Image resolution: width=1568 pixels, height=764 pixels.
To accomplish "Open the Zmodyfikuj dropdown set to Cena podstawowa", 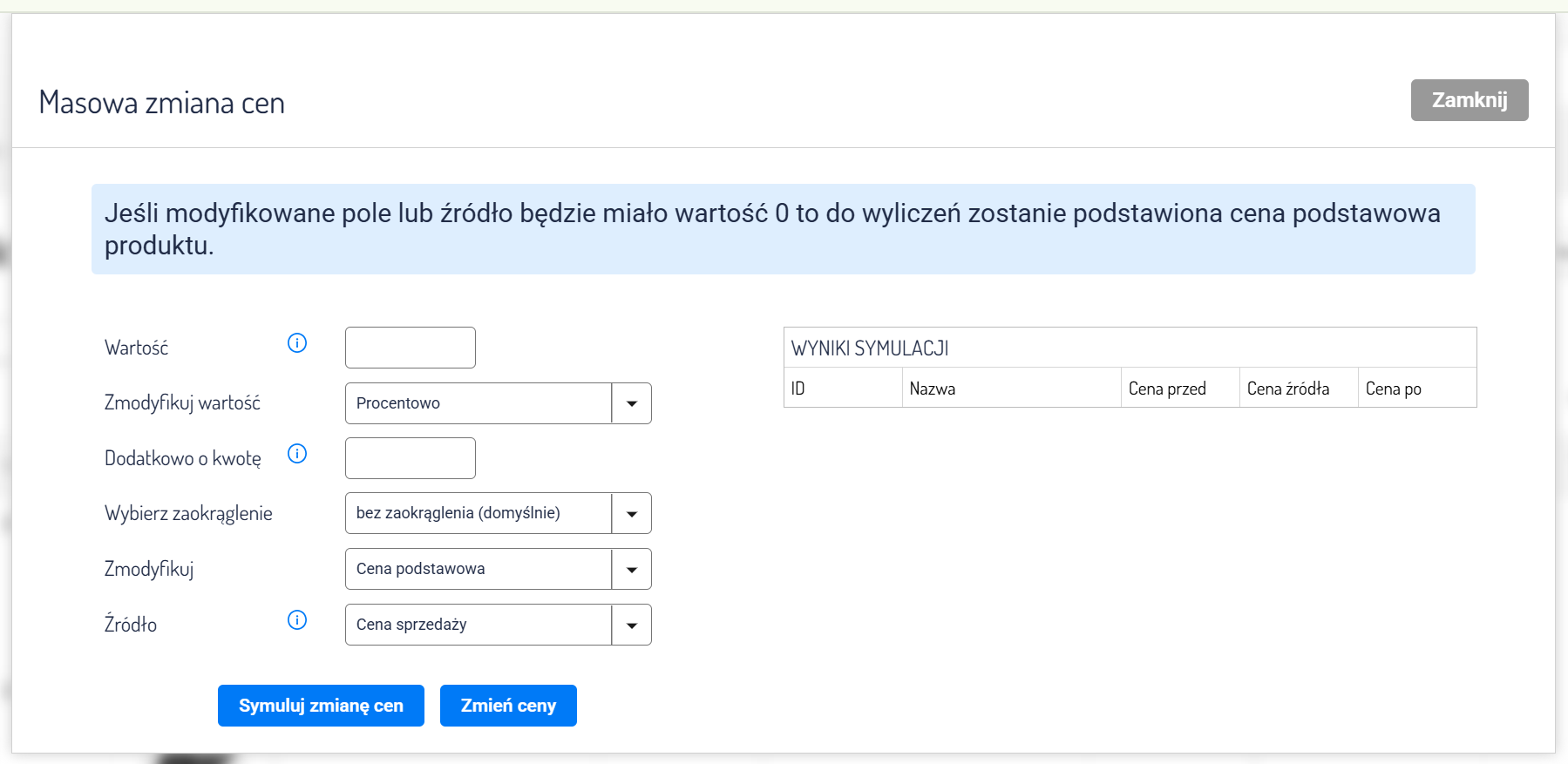I will click(498, 569).
